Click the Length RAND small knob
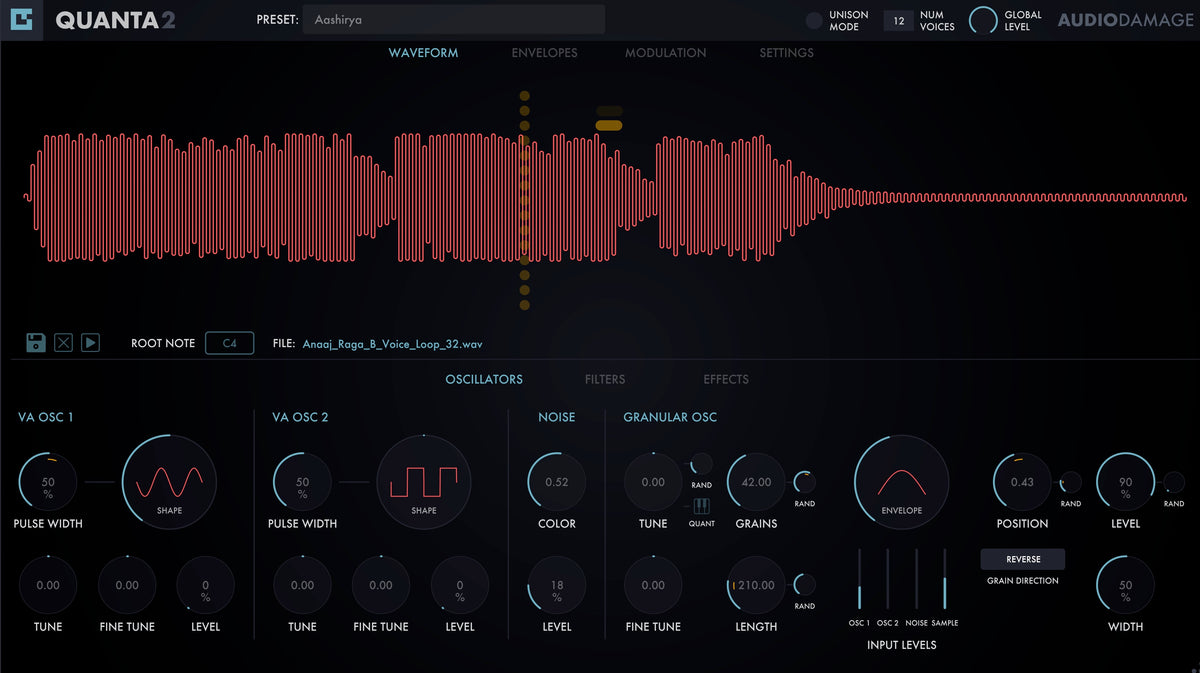The image size is (1200, 673). click(804, 585)
